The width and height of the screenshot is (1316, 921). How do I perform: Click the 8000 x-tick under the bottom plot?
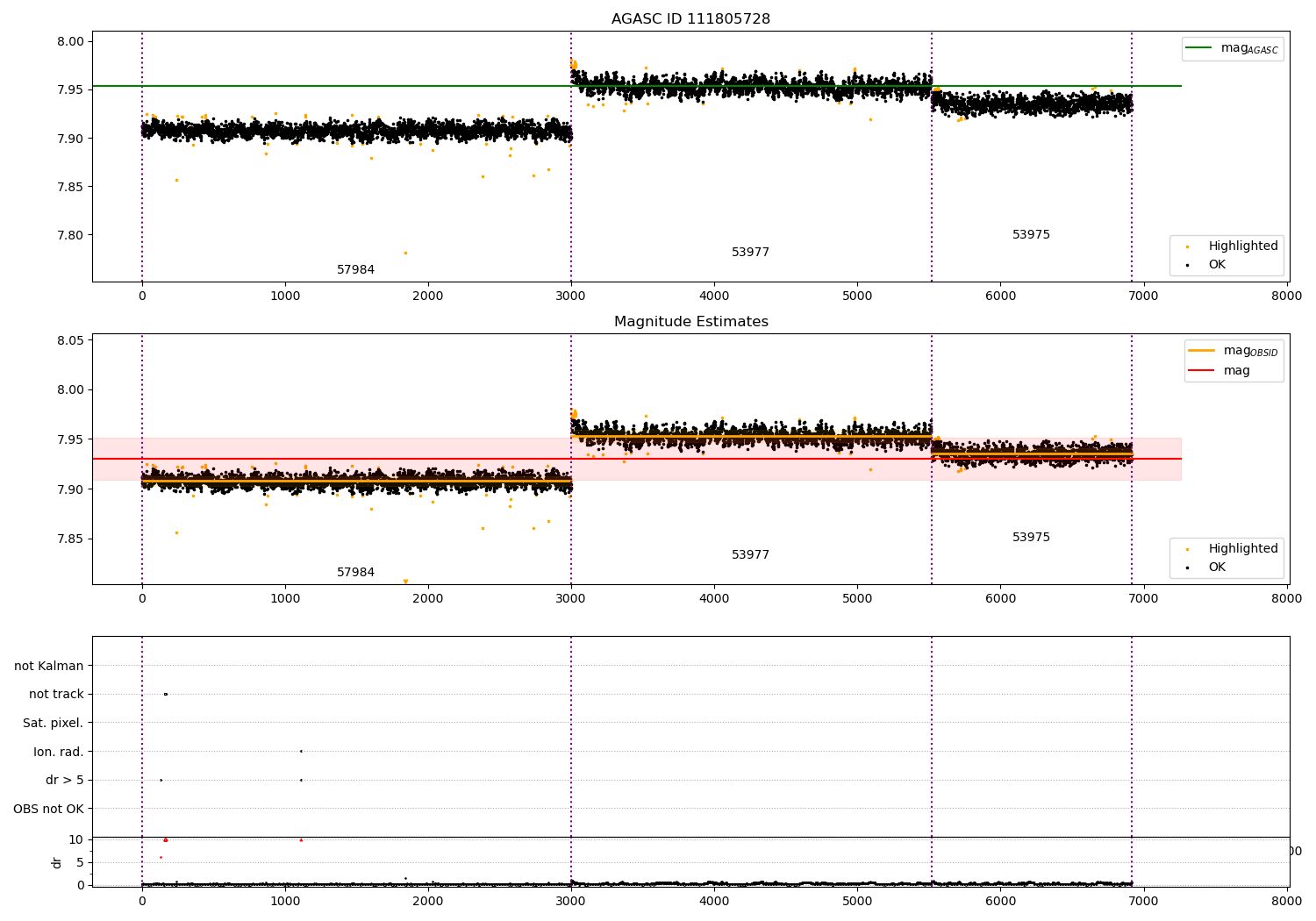click(x=1287, y=901)
